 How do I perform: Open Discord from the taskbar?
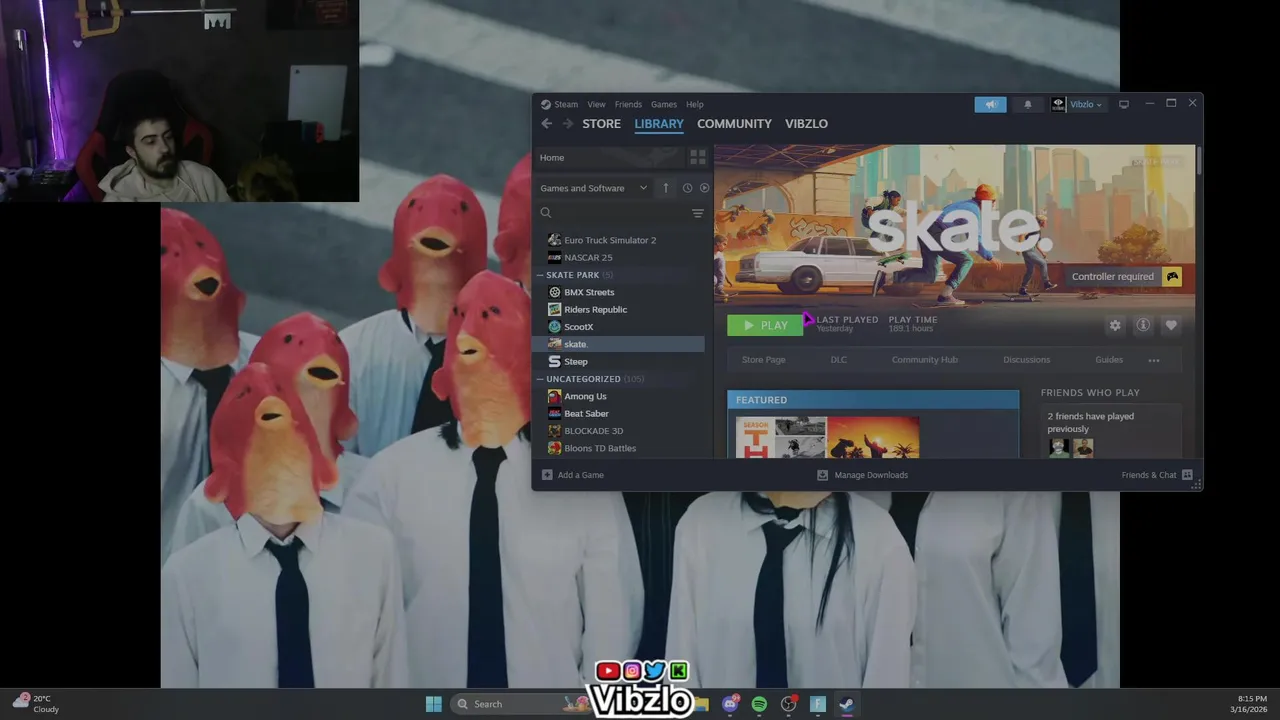tap(731, 704)
